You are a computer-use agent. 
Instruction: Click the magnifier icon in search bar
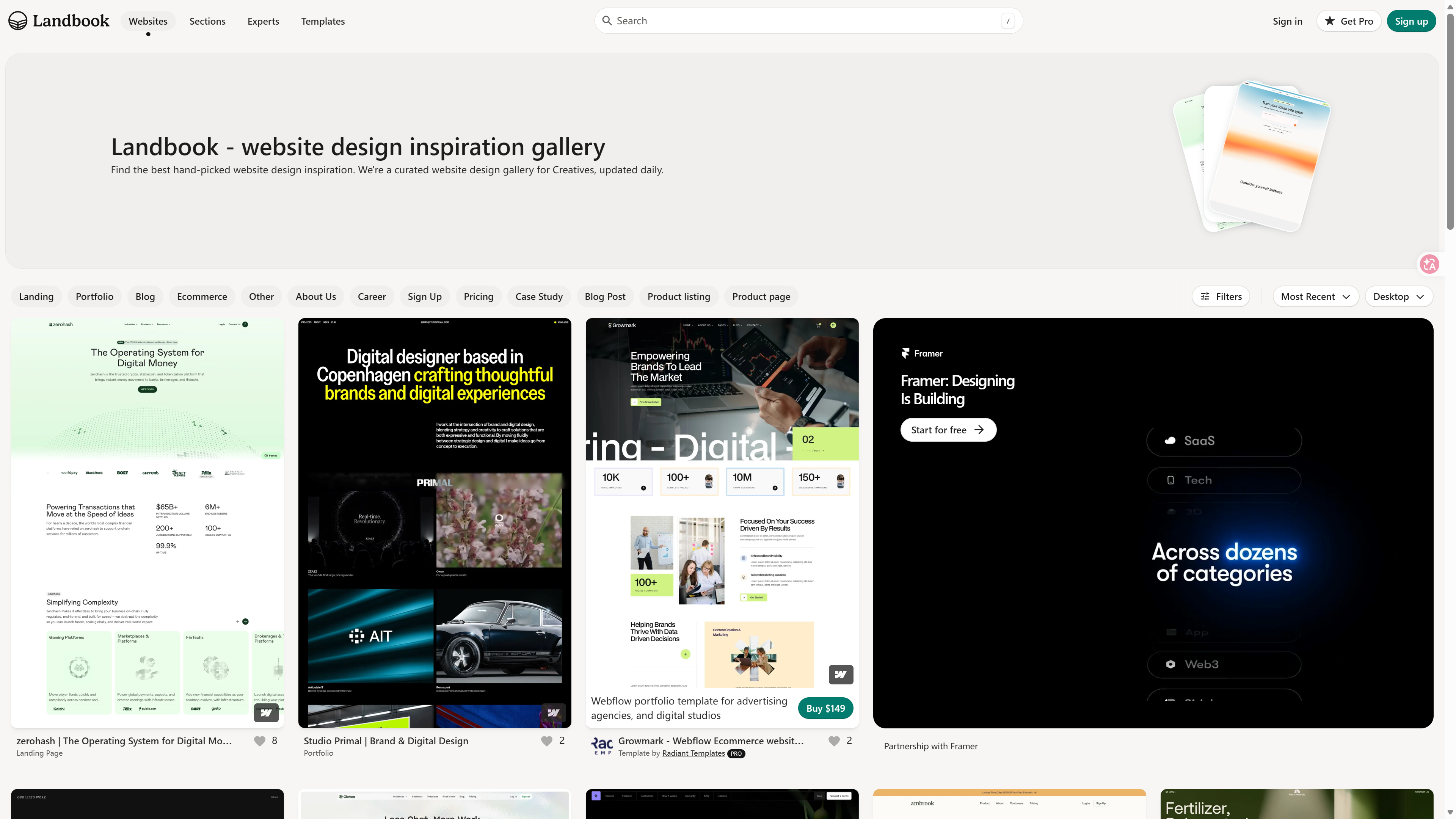(x=607, y=21)
